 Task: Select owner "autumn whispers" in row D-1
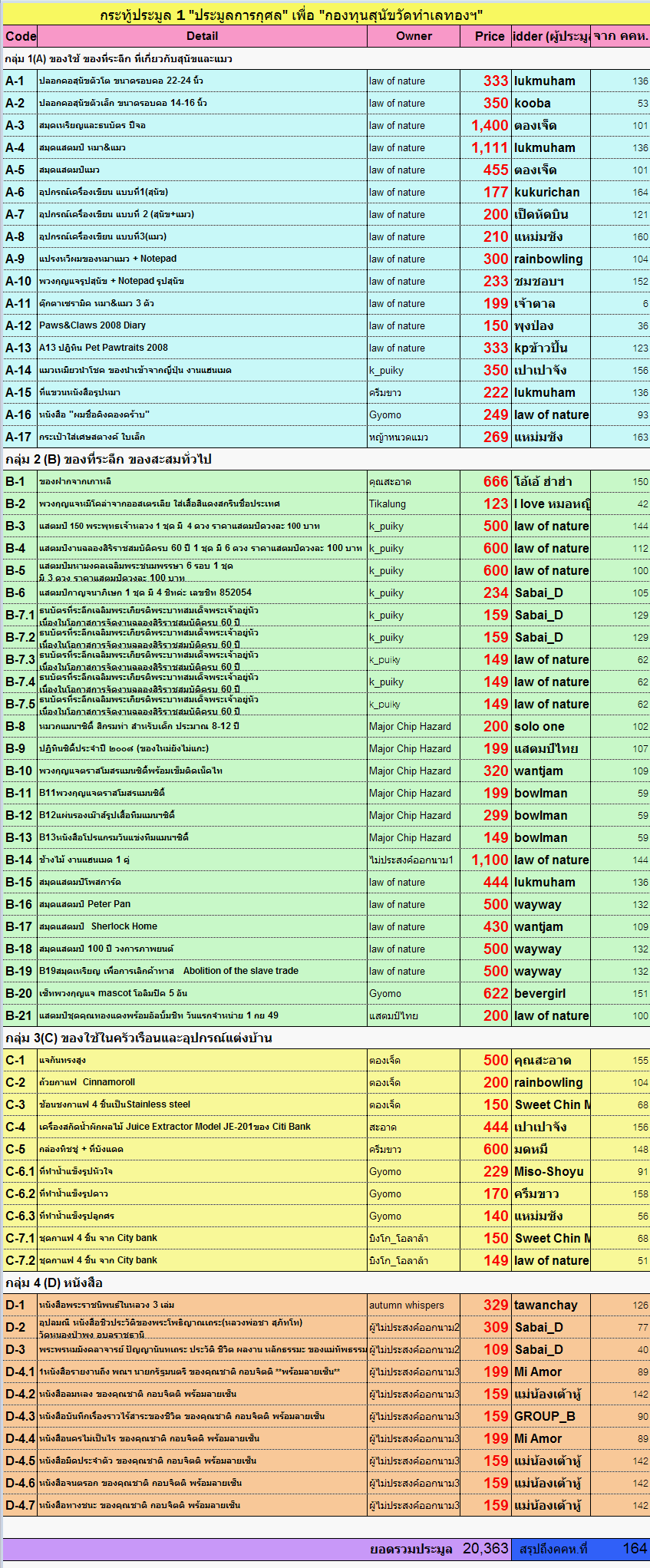(x=407, y=1305)
